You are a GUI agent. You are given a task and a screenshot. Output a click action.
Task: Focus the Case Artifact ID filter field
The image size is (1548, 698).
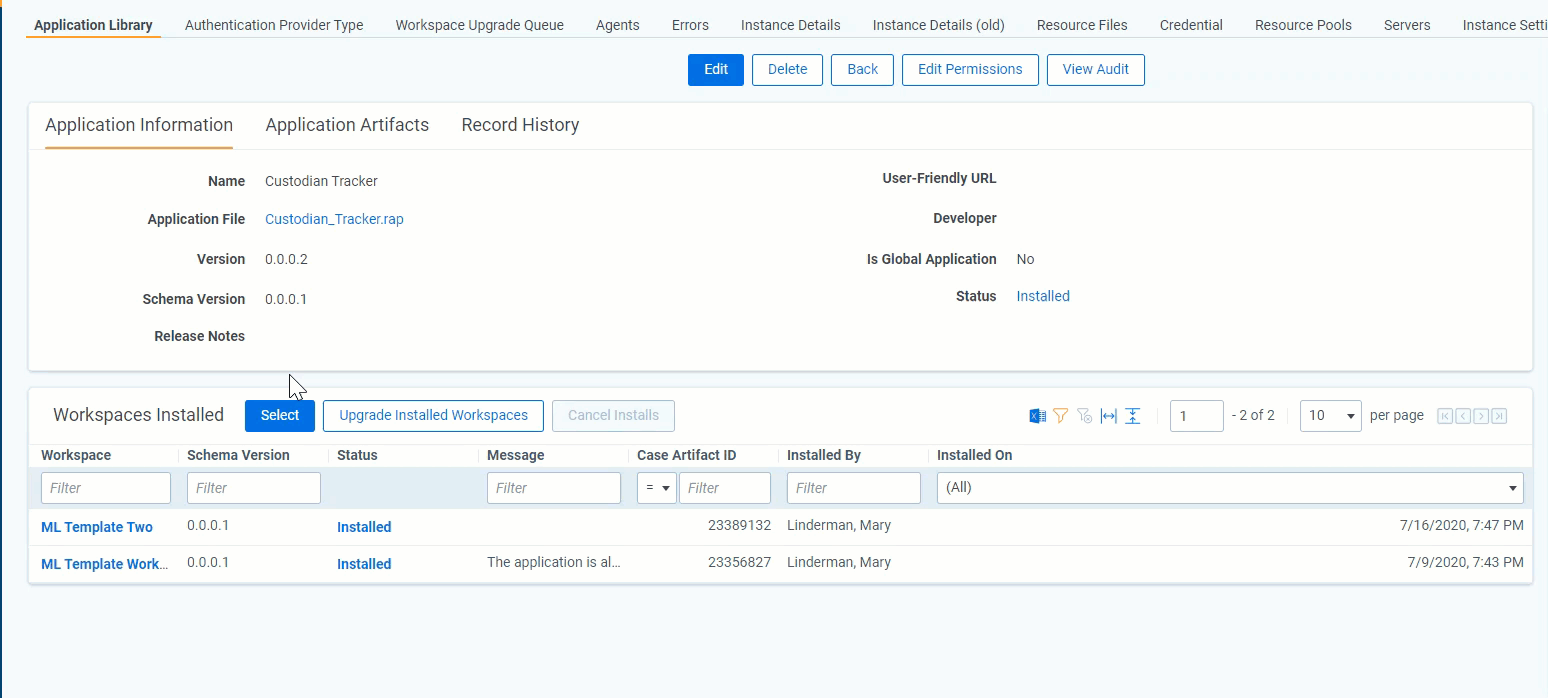coord(725,488)
